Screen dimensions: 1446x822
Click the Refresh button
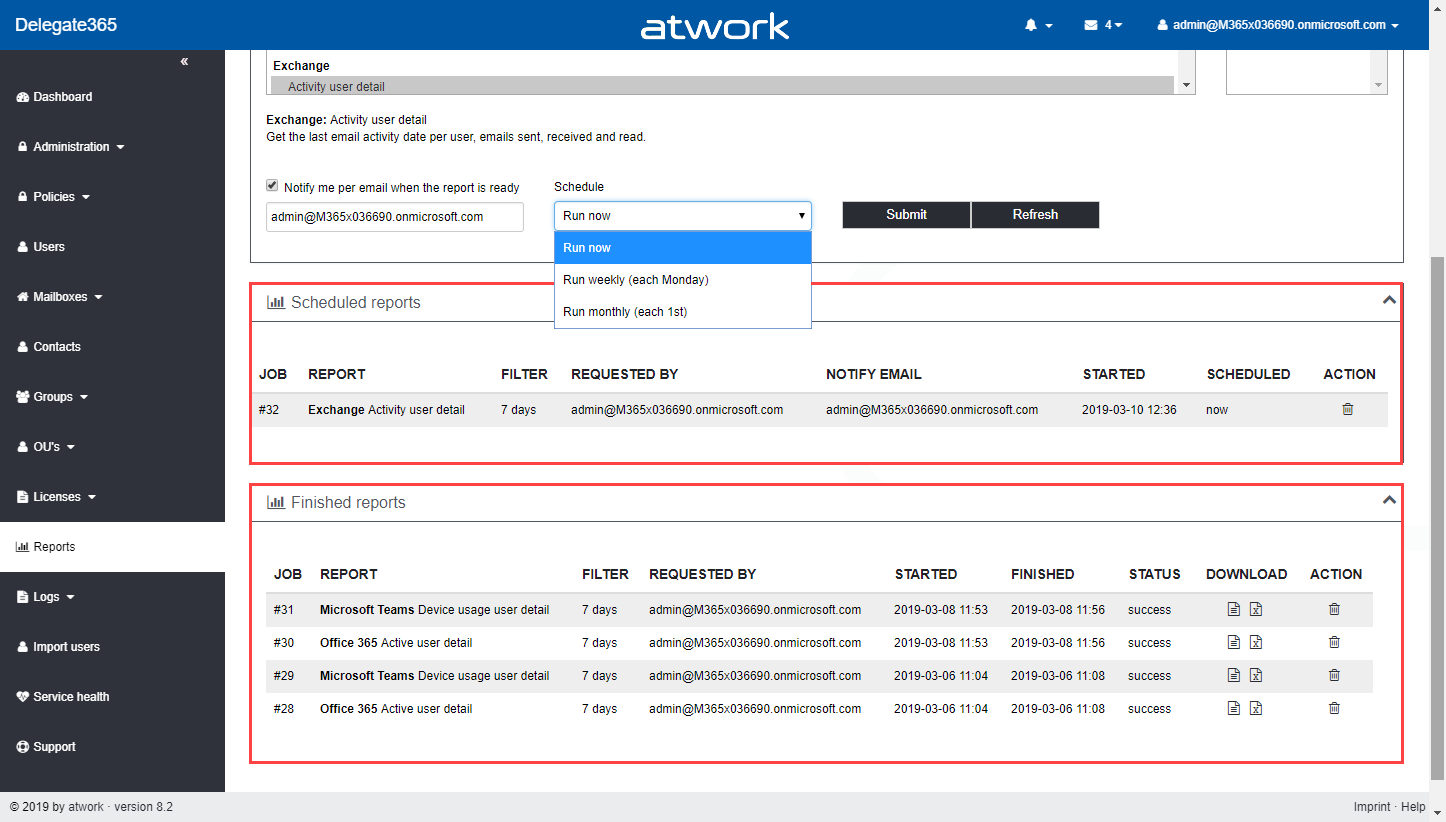[x=1035, y=215]
